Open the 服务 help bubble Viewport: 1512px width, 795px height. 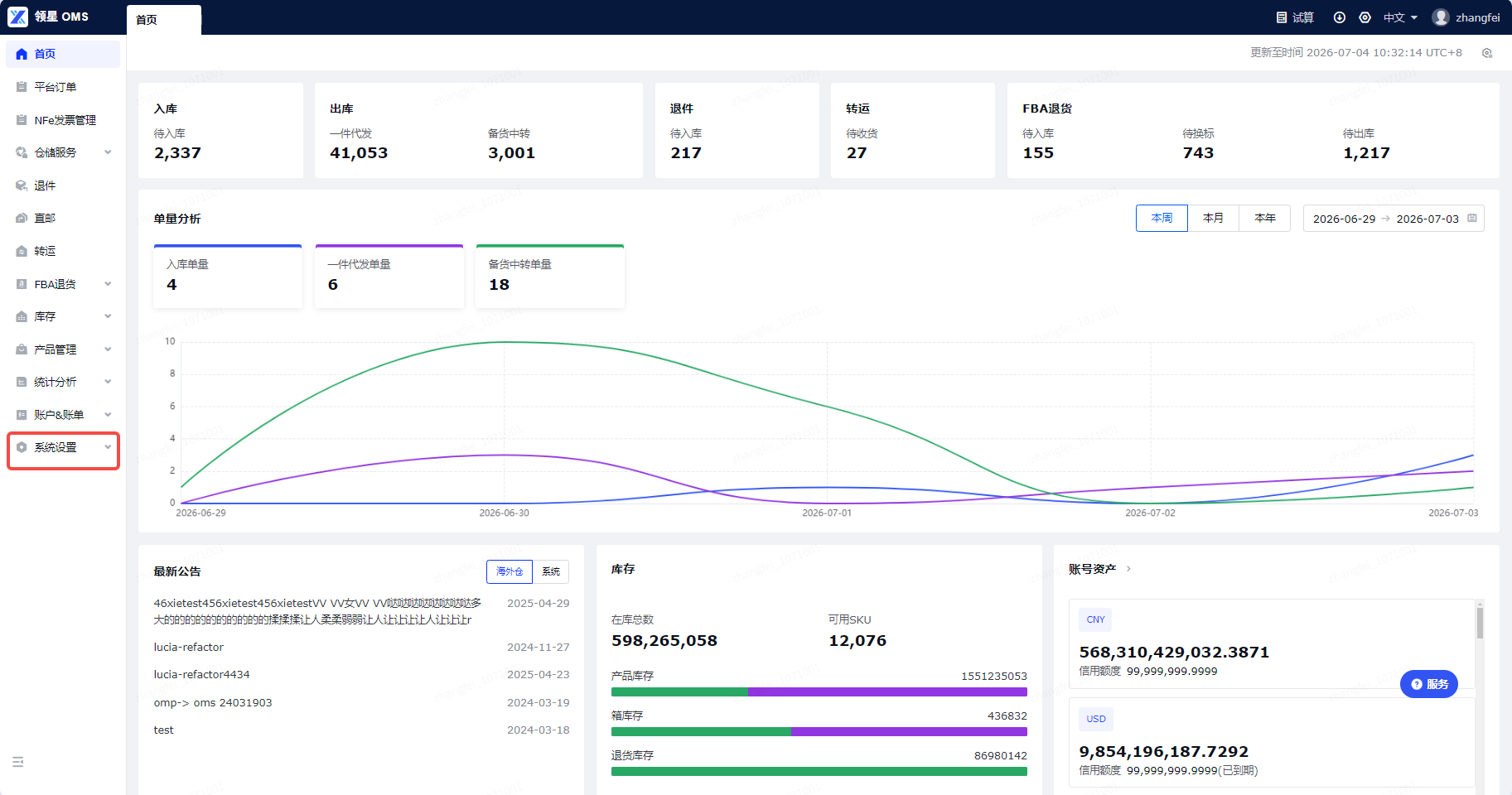point(1429,684)
